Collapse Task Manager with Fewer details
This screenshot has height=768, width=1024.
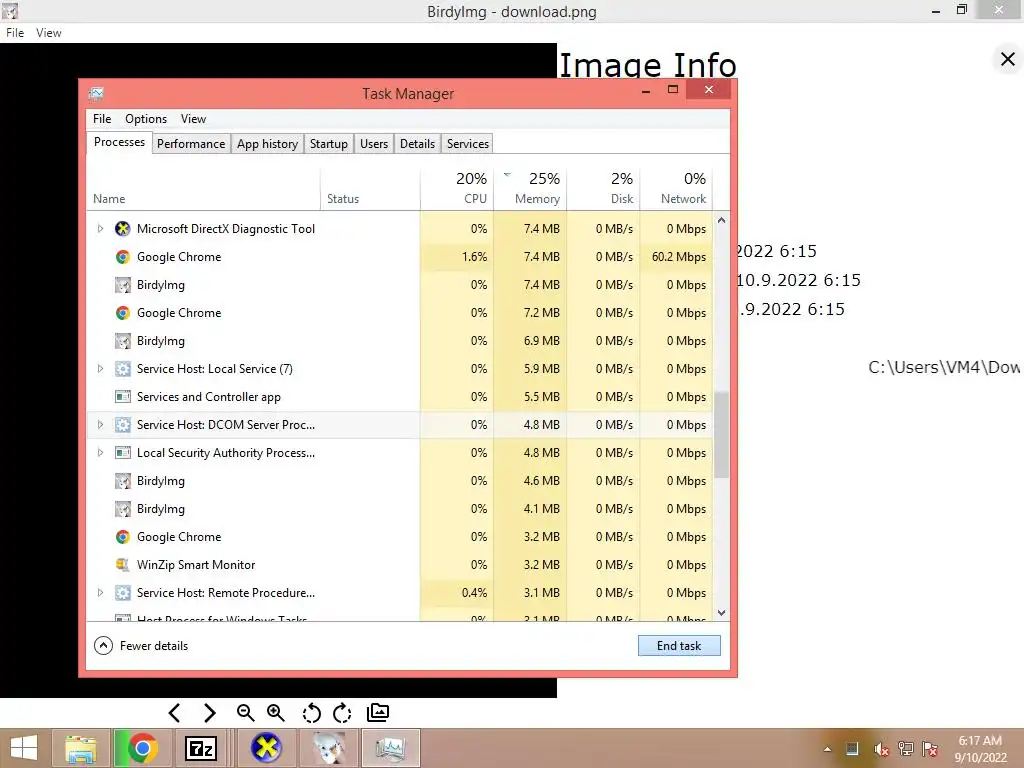tap(141, 646)
